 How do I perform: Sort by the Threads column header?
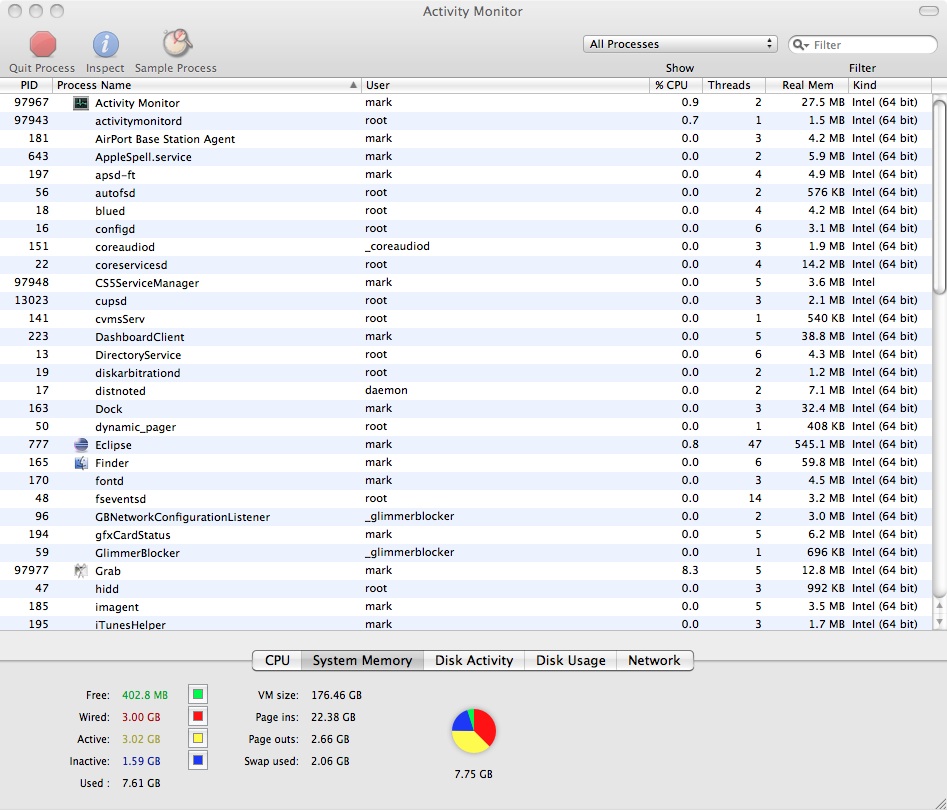click(734, 85)
